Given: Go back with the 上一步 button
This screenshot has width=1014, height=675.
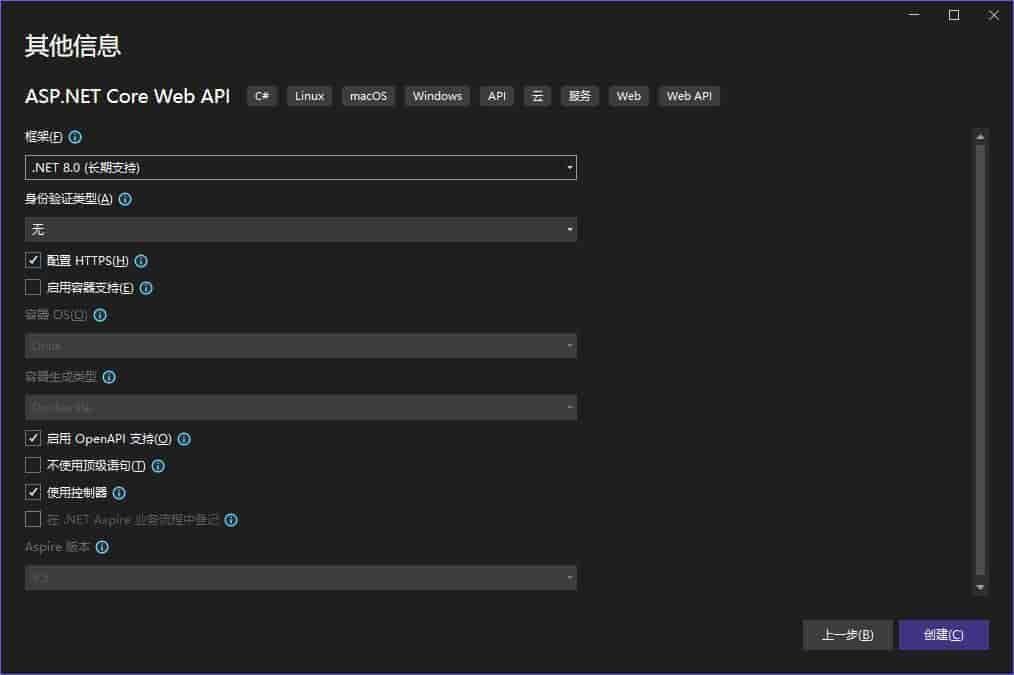Looking at the screenshot, I should tap(848, 635).
